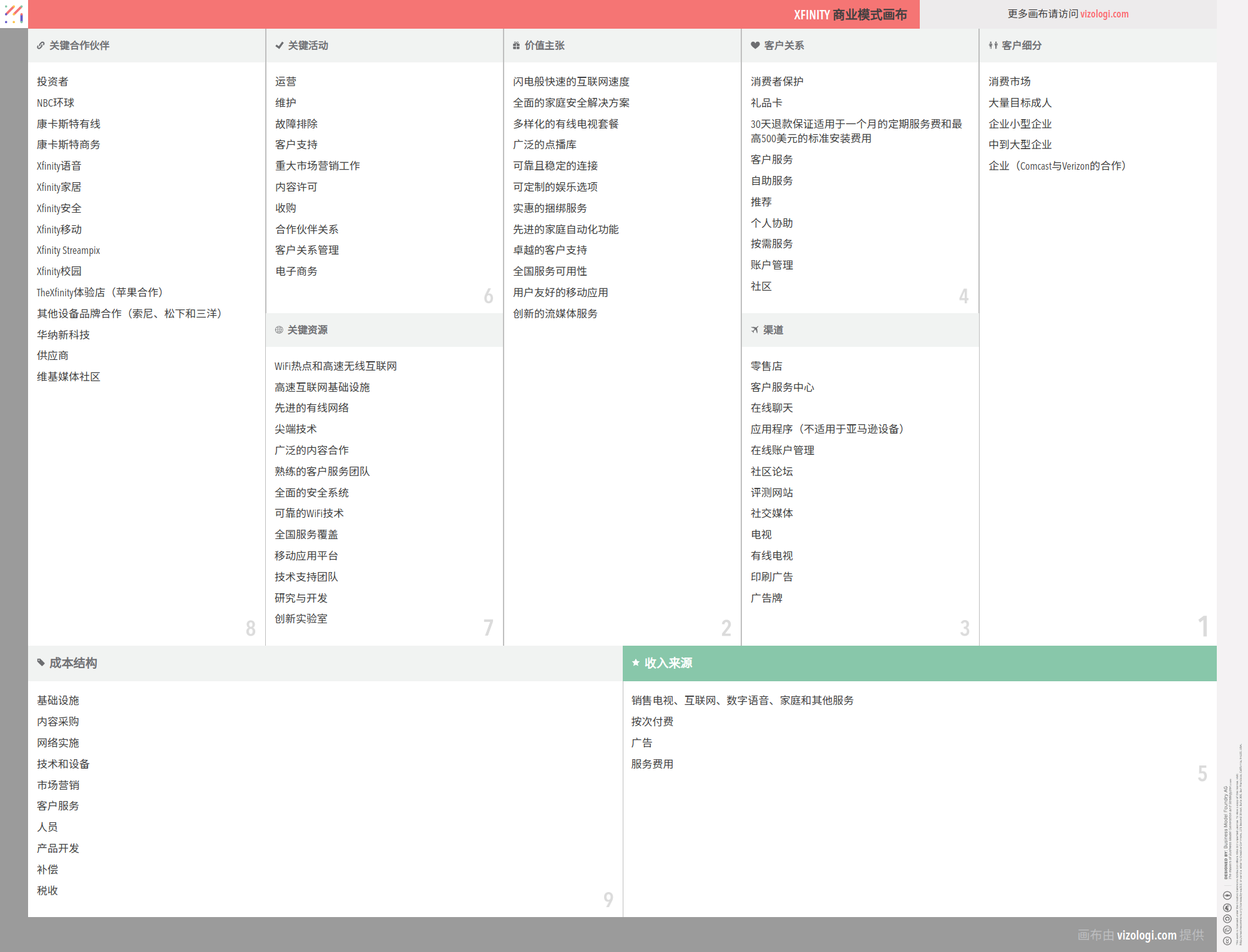
Task: Click the gift icon beside 价值主张
Action: click(516, 46)
